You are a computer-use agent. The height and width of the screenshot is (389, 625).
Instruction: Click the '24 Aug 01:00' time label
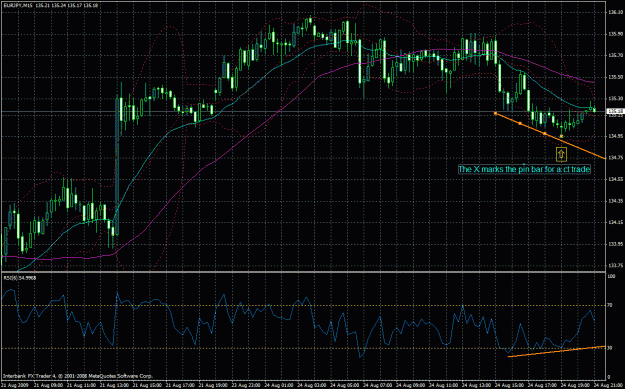[278, 385]
